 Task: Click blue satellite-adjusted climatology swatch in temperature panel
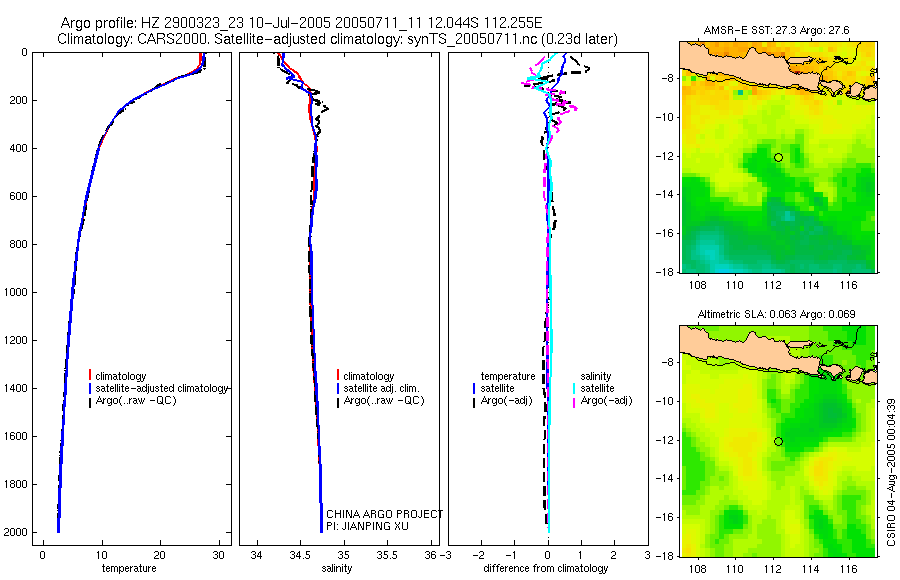tap(90, 388)
